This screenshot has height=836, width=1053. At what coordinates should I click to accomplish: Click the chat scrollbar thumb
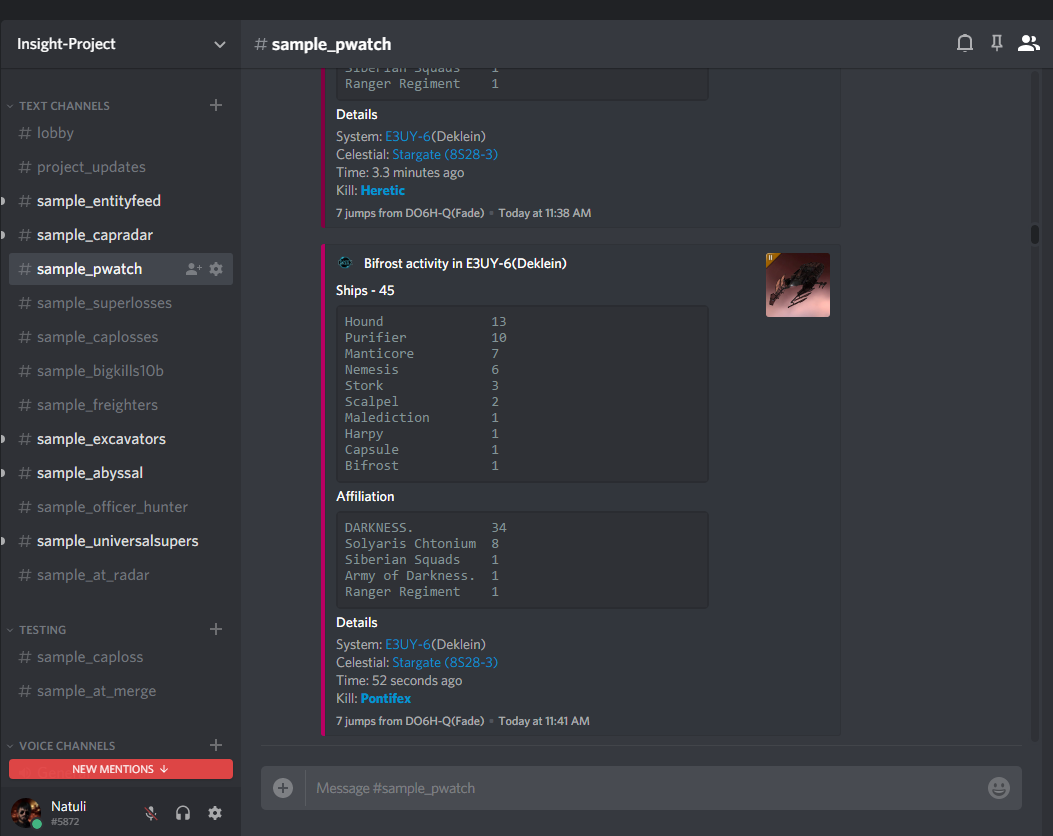pos(1035,234)
